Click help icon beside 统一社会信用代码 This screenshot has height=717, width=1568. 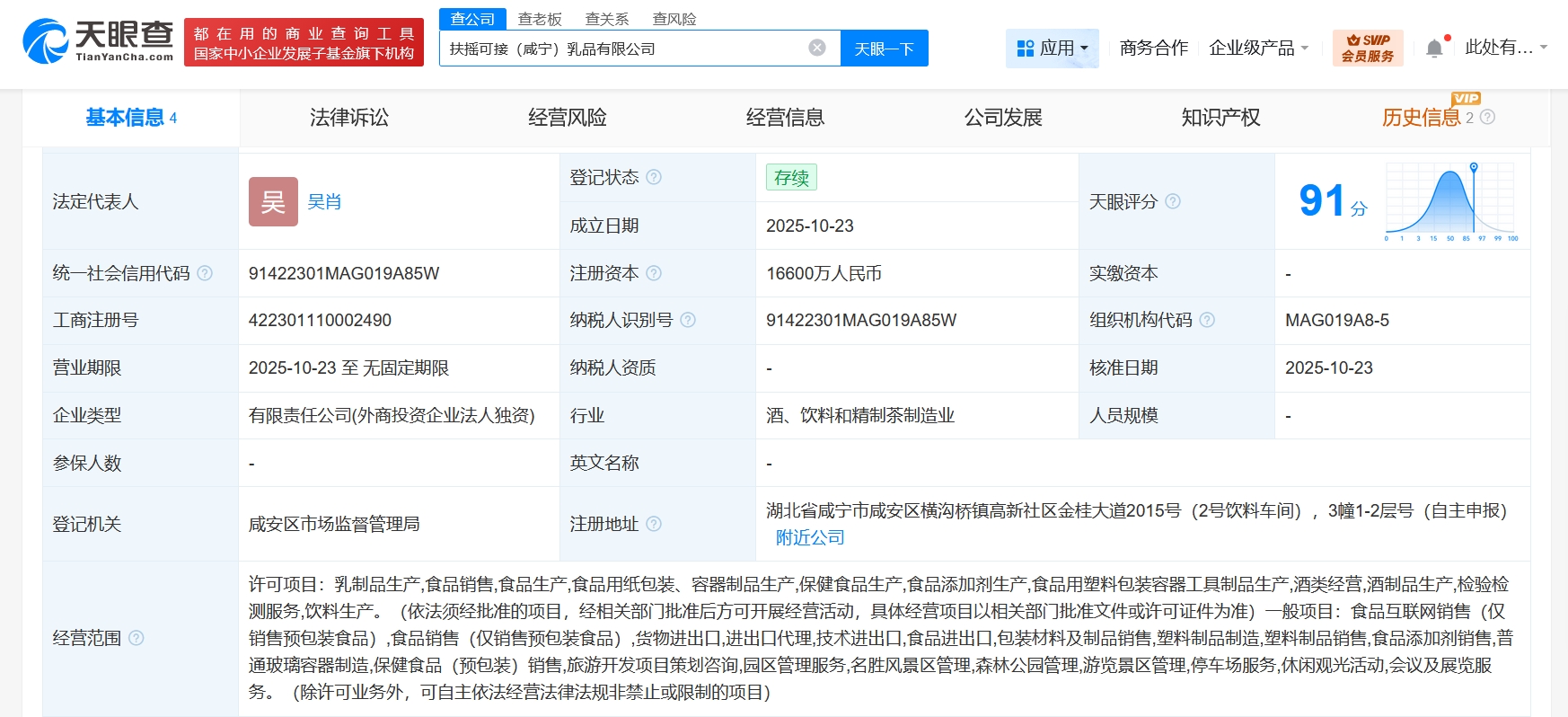[x=205, y=273]
